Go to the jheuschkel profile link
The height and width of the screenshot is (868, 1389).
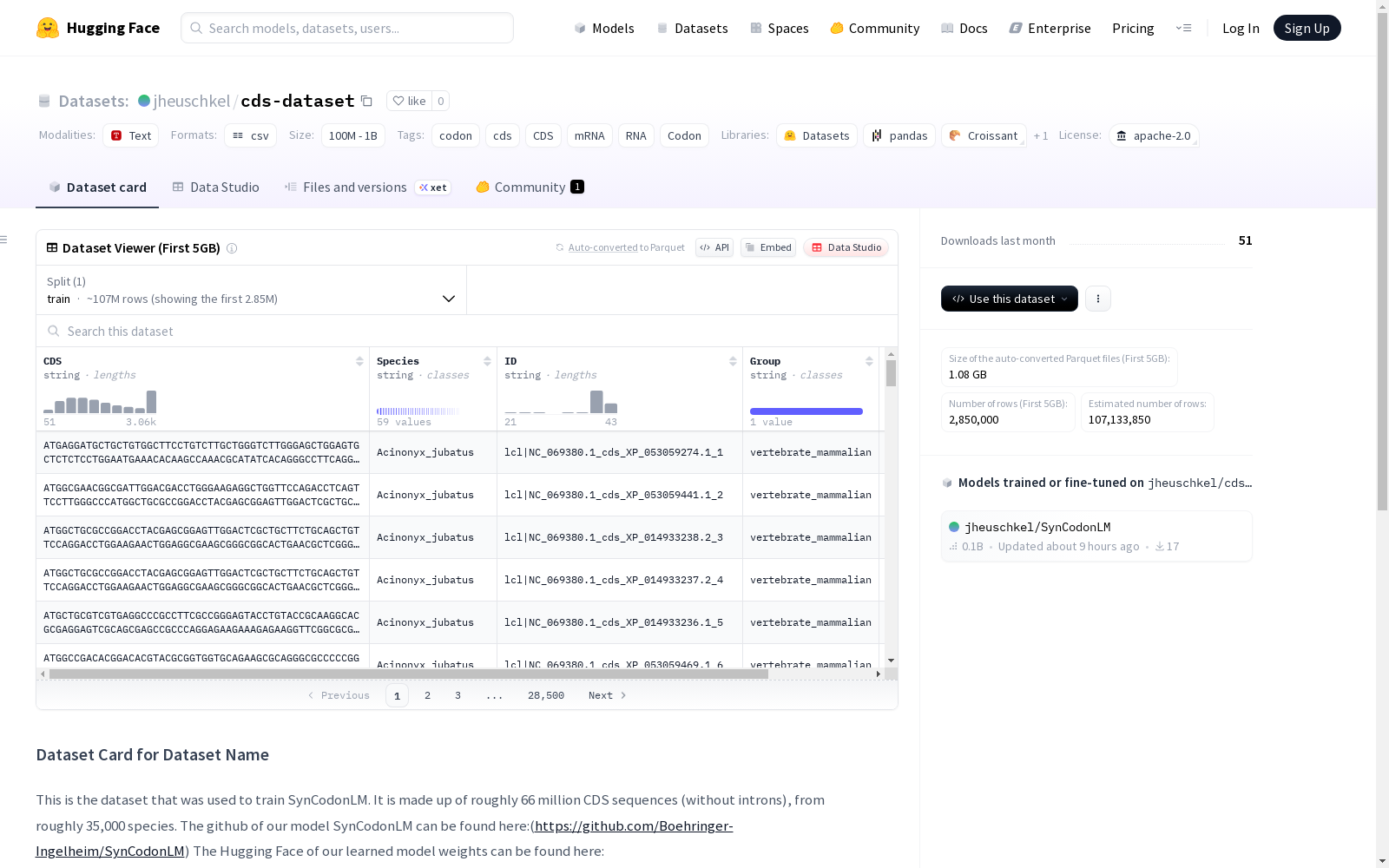191,101
